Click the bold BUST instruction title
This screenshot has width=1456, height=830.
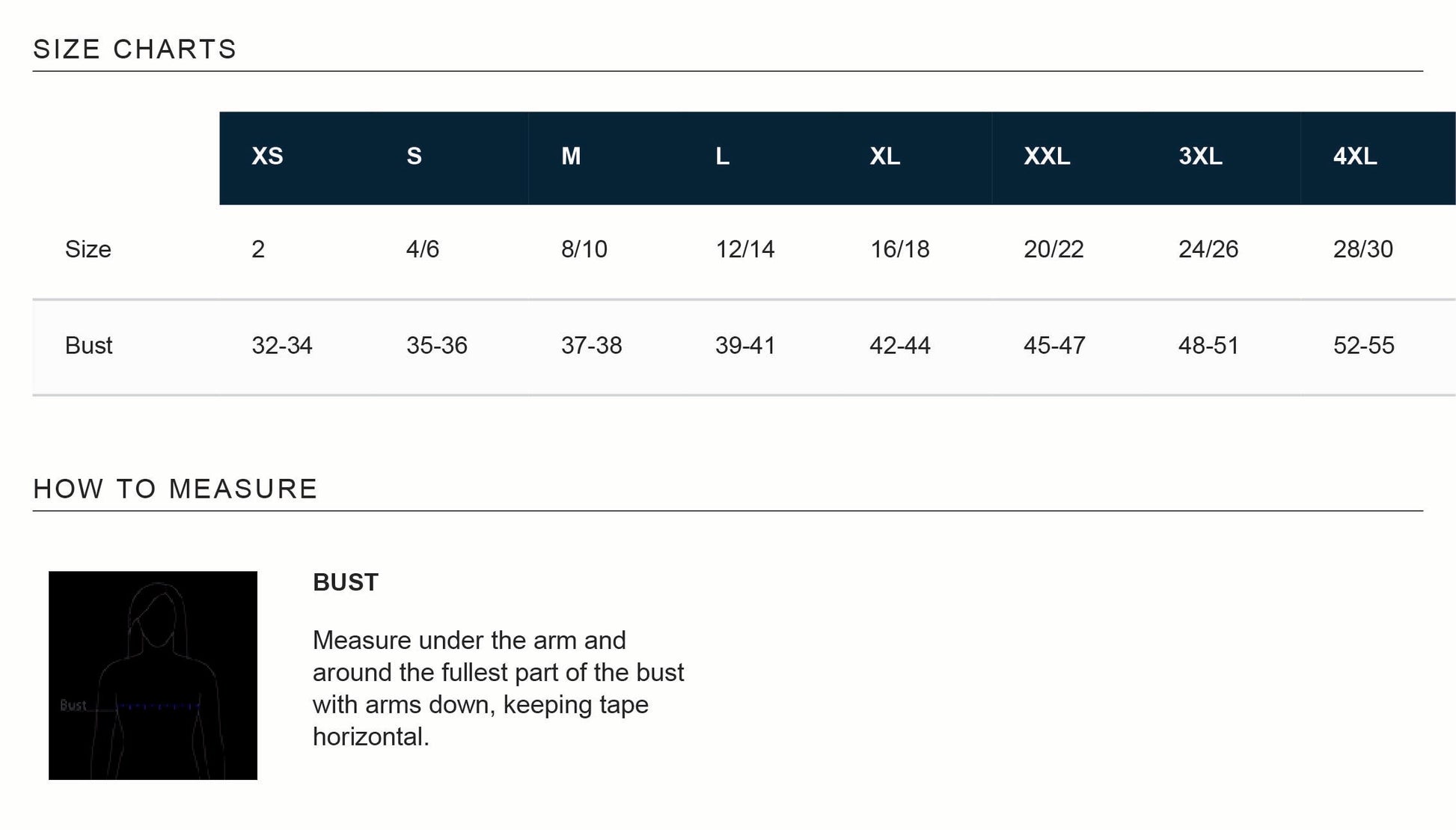click(346, 582)
